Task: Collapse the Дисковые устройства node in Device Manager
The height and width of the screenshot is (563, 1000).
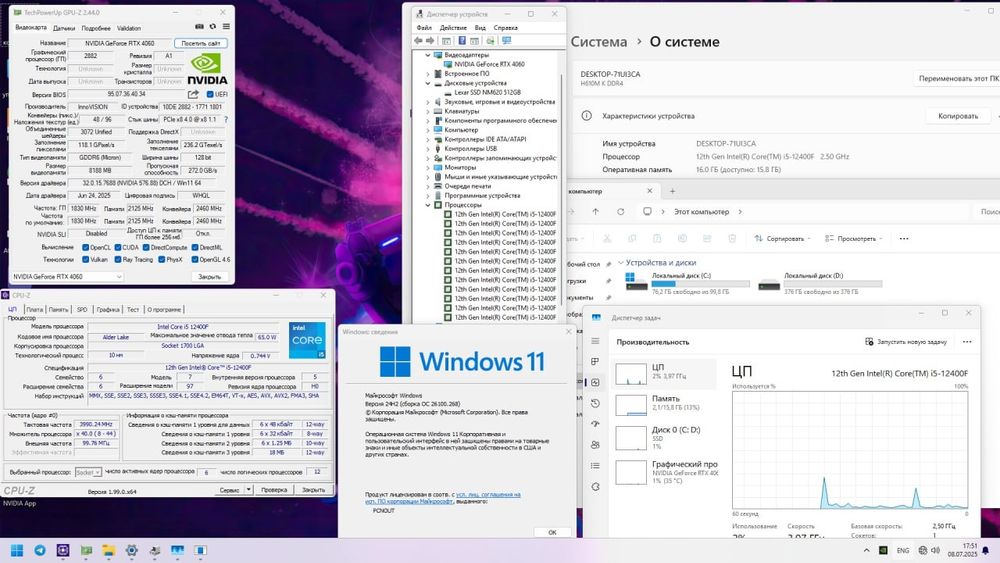Action: [x=428, y=83]
